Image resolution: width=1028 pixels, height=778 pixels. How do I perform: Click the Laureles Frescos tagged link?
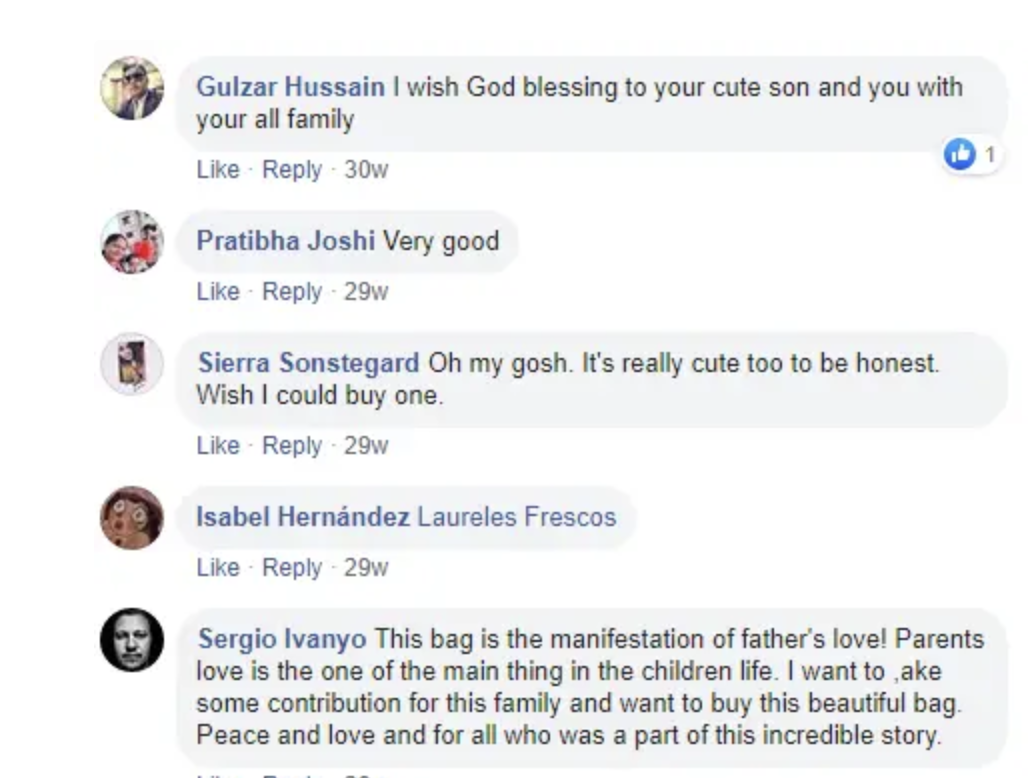pyautogui.click(x=516, y=517)
